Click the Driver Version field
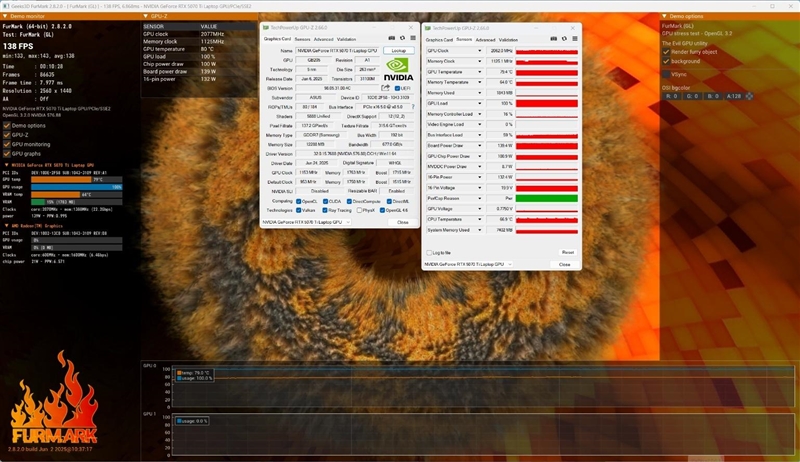 click(354, 153)
